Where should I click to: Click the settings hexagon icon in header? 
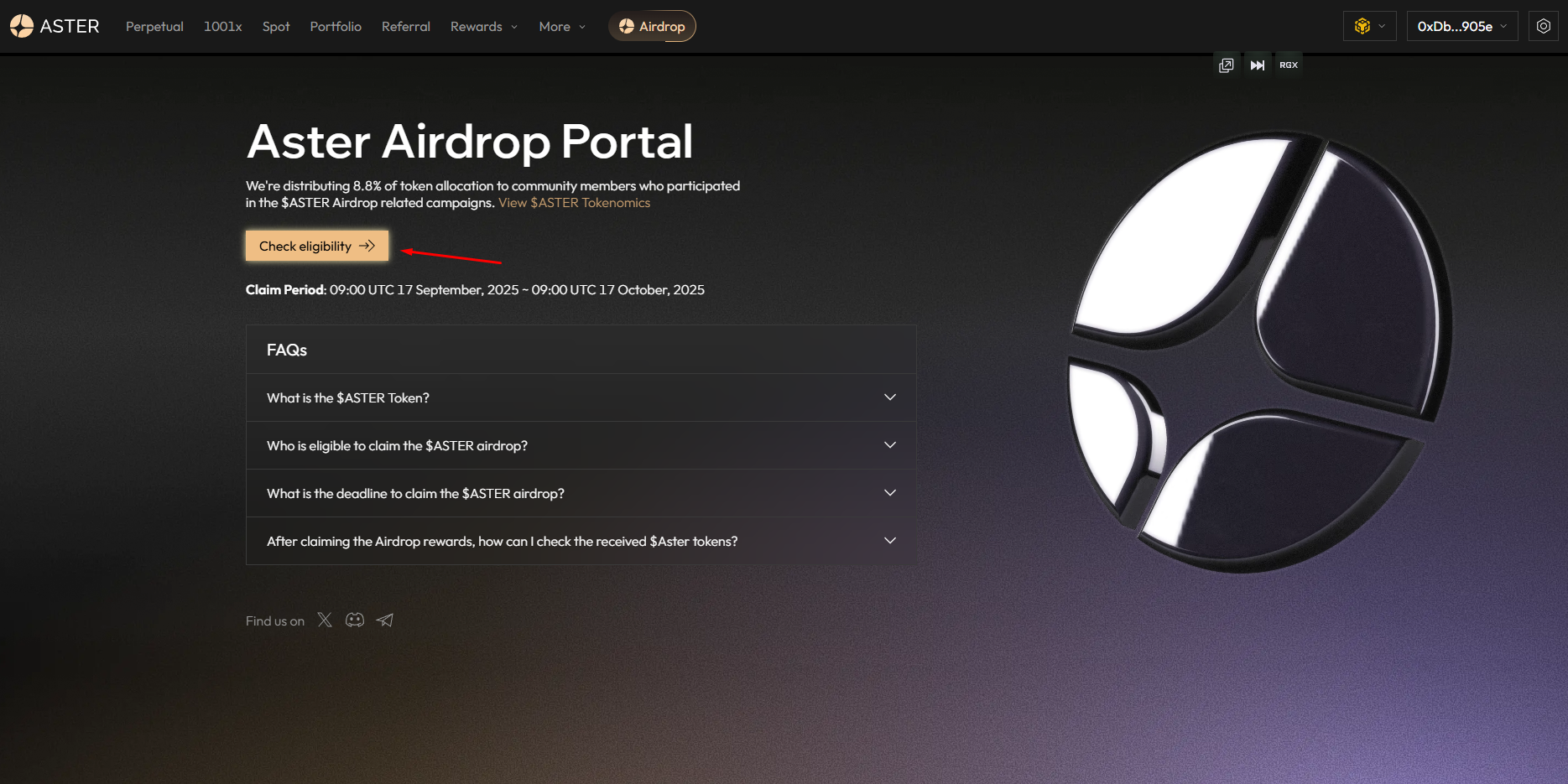click(1543, 26)
